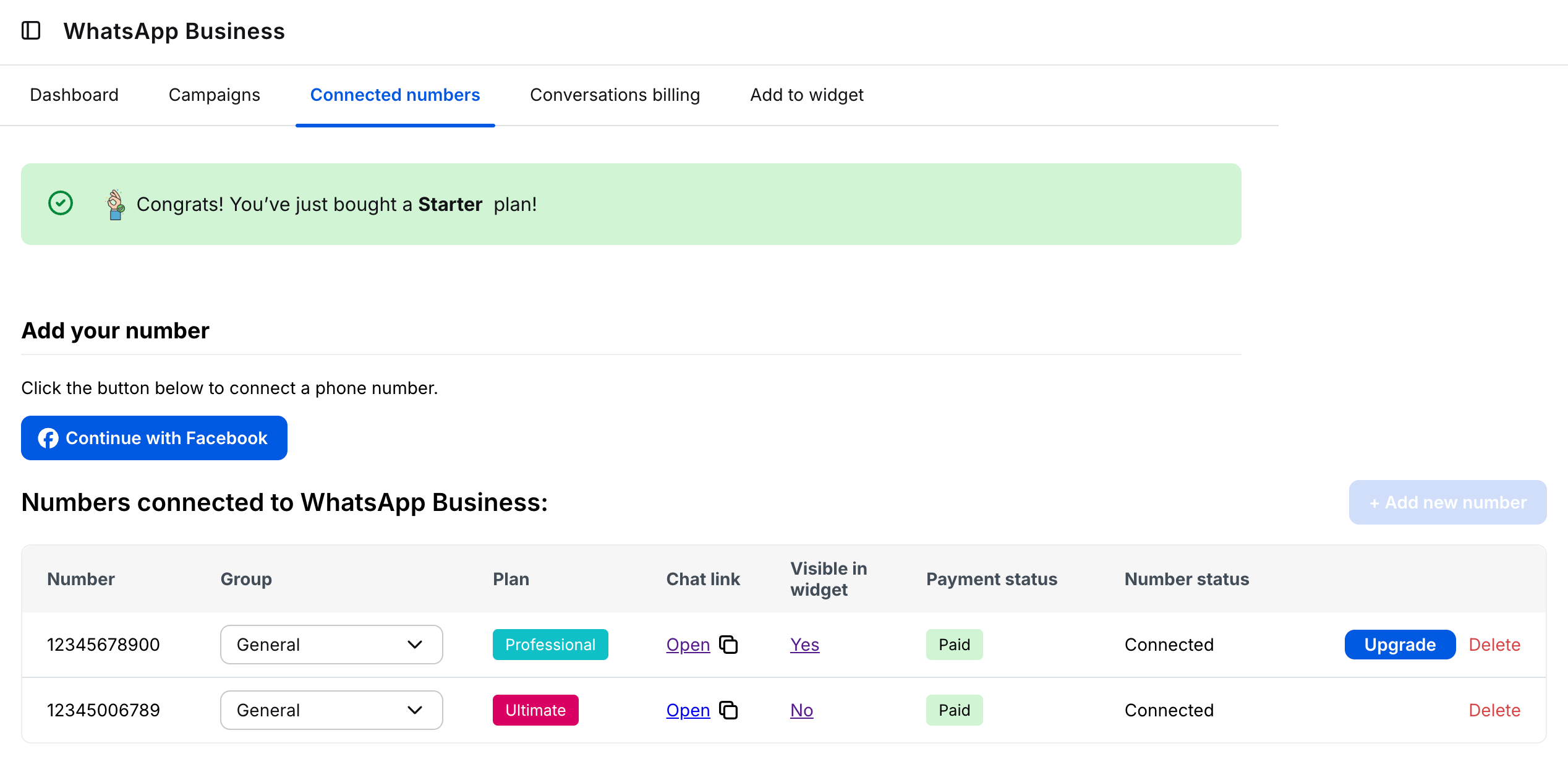
Task: Delete the number 12345678900
Action: (x=1494, y=645)
